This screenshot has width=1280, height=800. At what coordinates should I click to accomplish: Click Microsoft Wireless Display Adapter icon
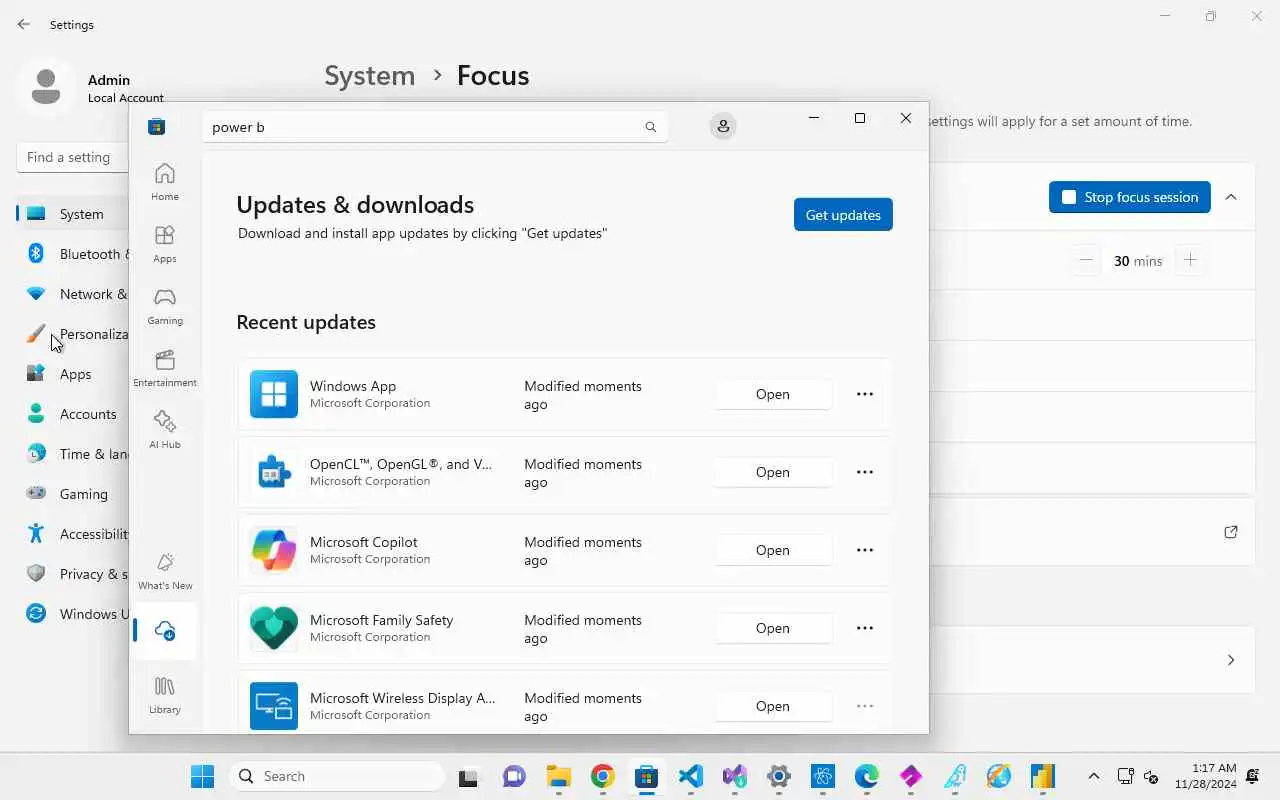(274, 706)
